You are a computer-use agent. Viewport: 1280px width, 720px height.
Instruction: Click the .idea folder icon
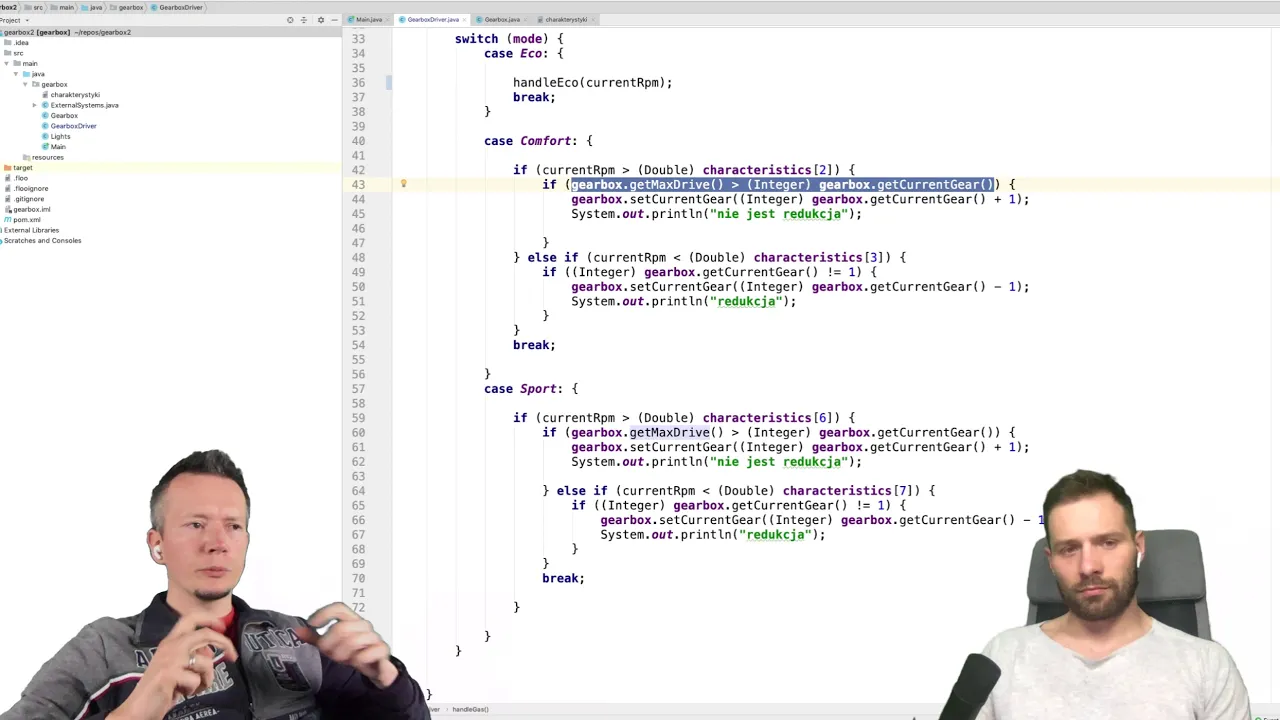point(8,43)
